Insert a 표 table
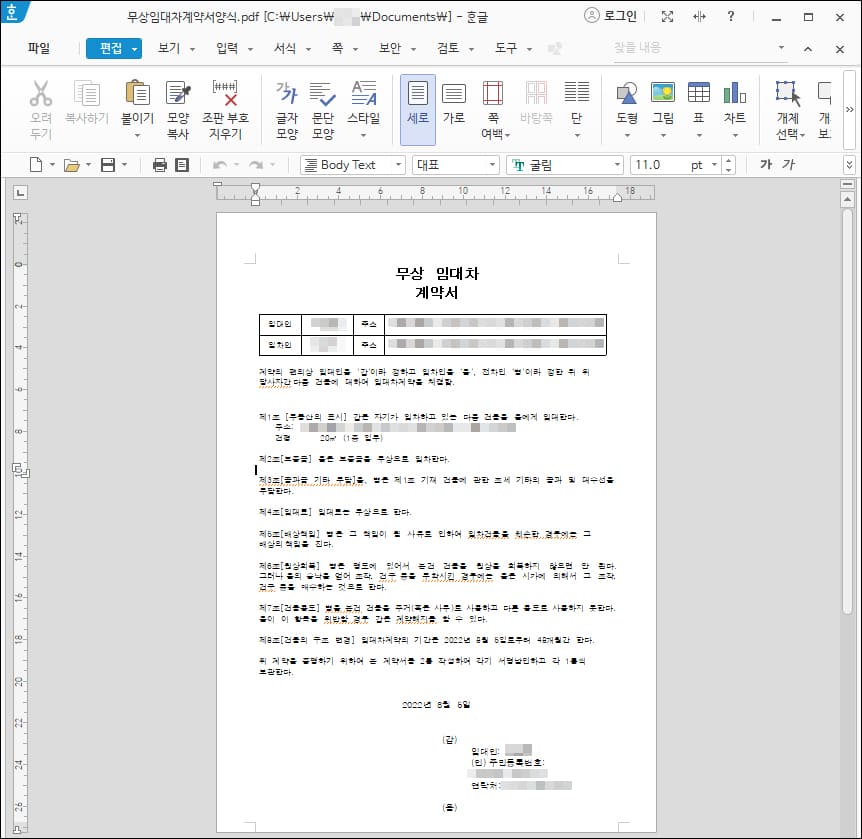Viewport: 862px width, 839px height. (x=699, y=92)
